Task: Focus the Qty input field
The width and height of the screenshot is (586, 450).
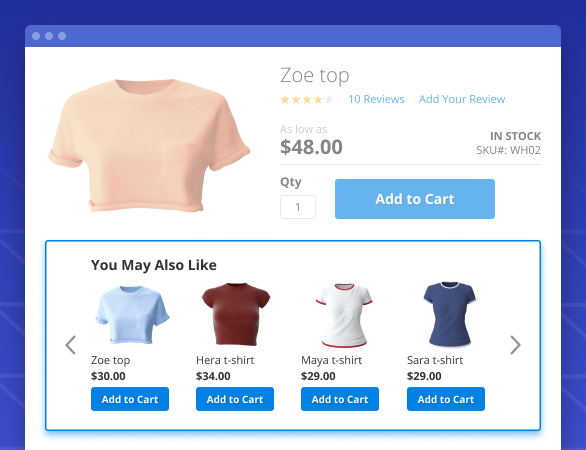Action: [298, 207]
